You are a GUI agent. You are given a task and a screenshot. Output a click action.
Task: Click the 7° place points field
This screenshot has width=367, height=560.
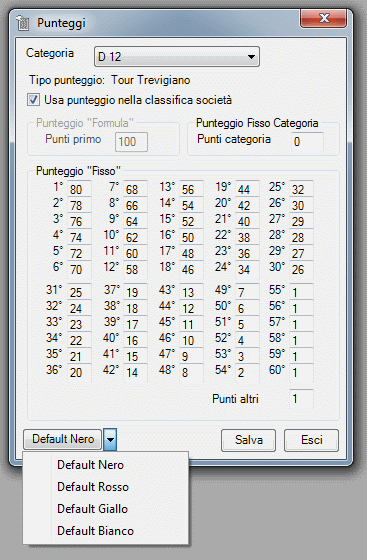[135, 189]
